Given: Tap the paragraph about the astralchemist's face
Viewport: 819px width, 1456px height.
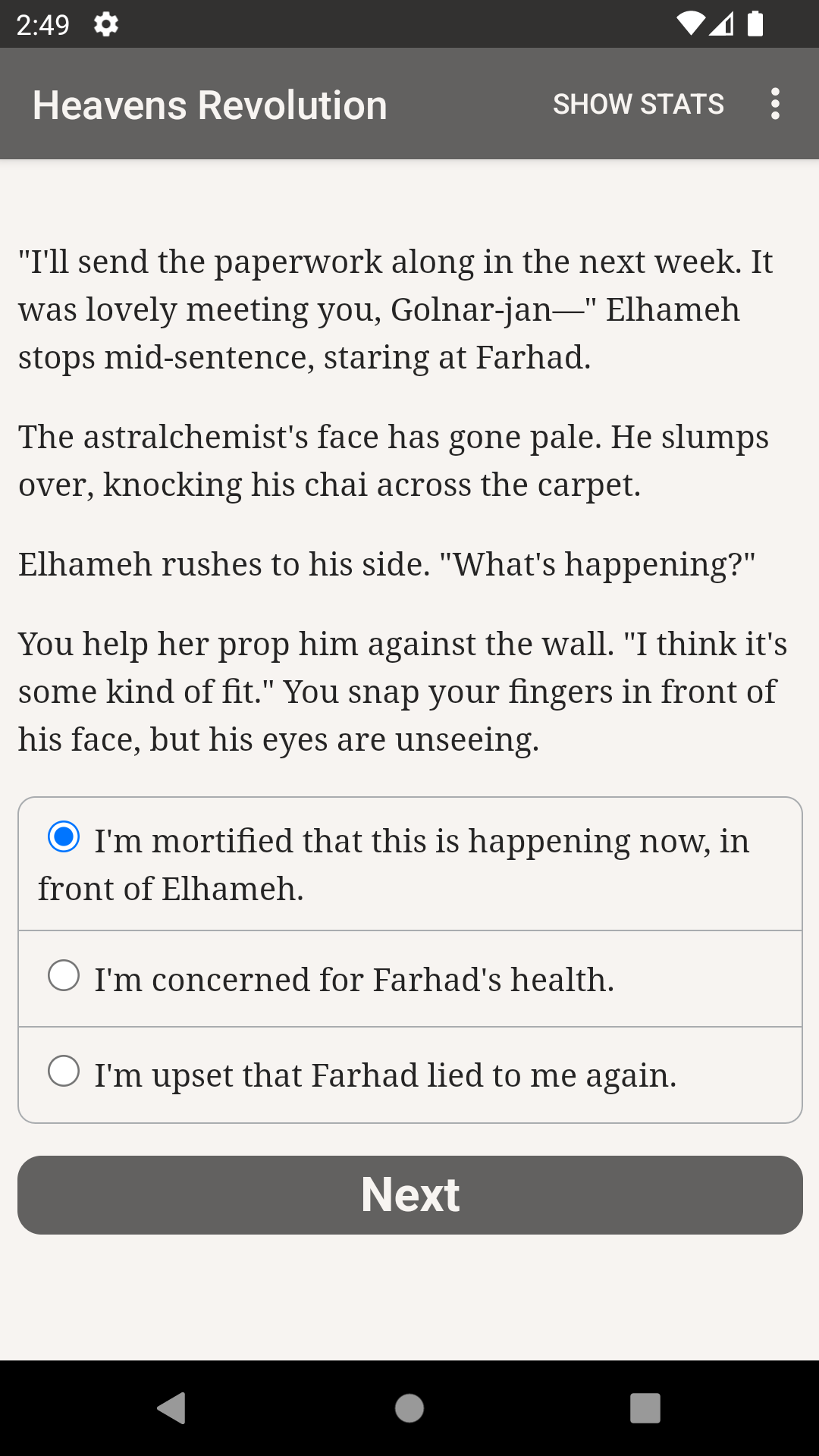Looking at the screenshot, I should click(394, 460).
